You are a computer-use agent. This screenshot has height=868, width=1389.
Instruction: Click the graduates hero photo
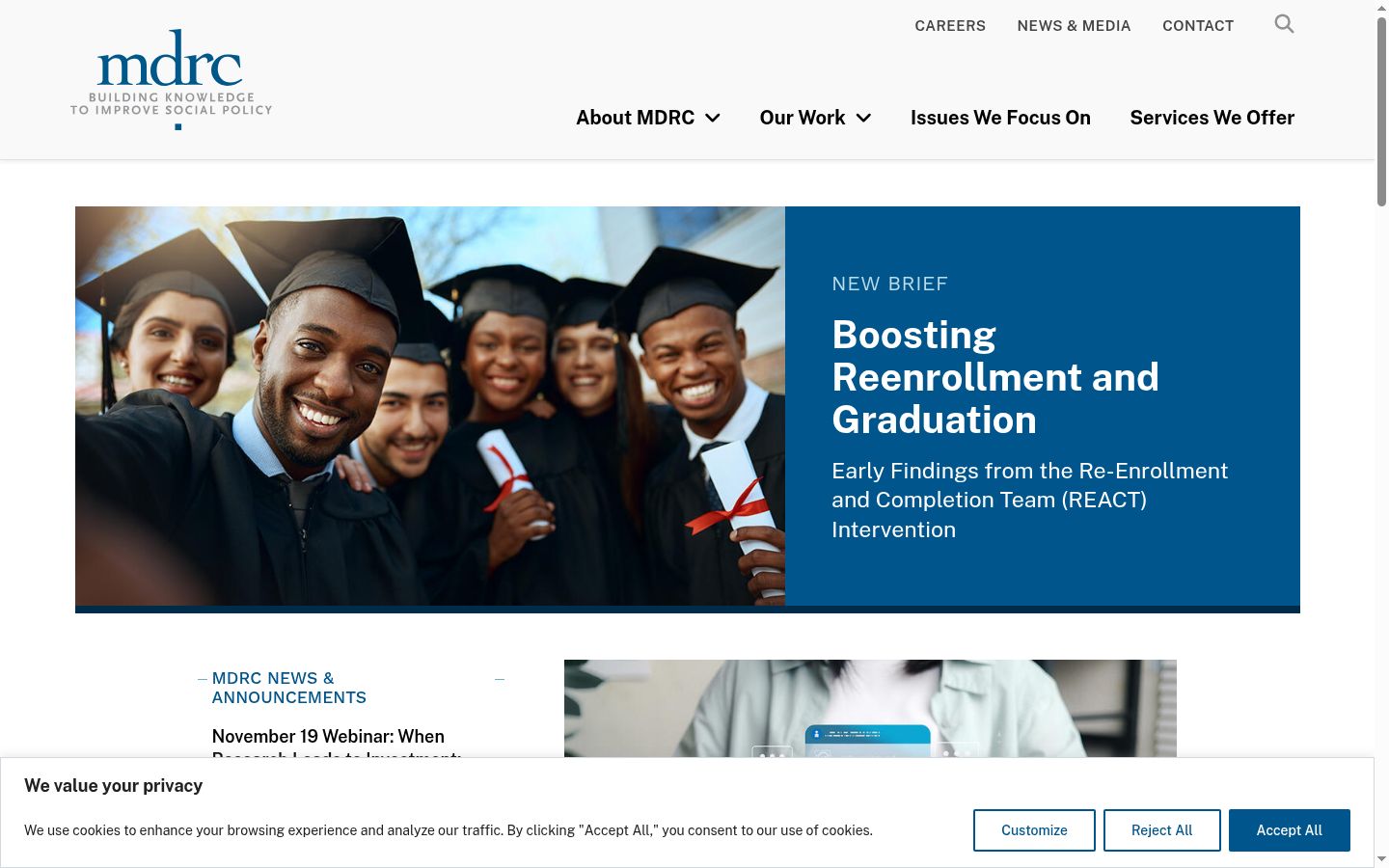pyautogui.click(x=430, y=406)
